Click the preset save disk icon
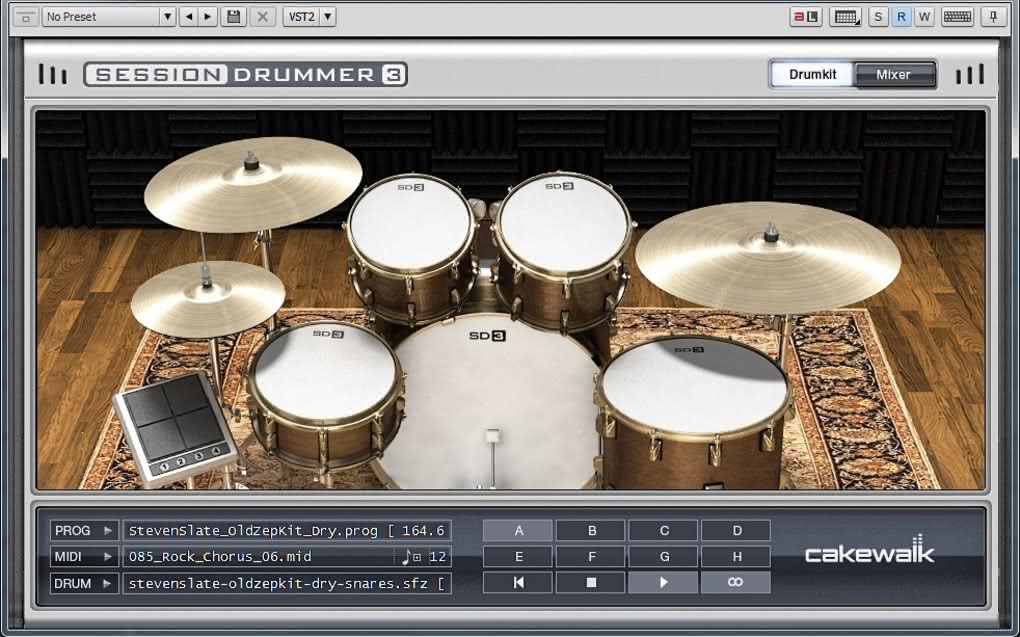 pyautogui.click(x=233, y=17)
